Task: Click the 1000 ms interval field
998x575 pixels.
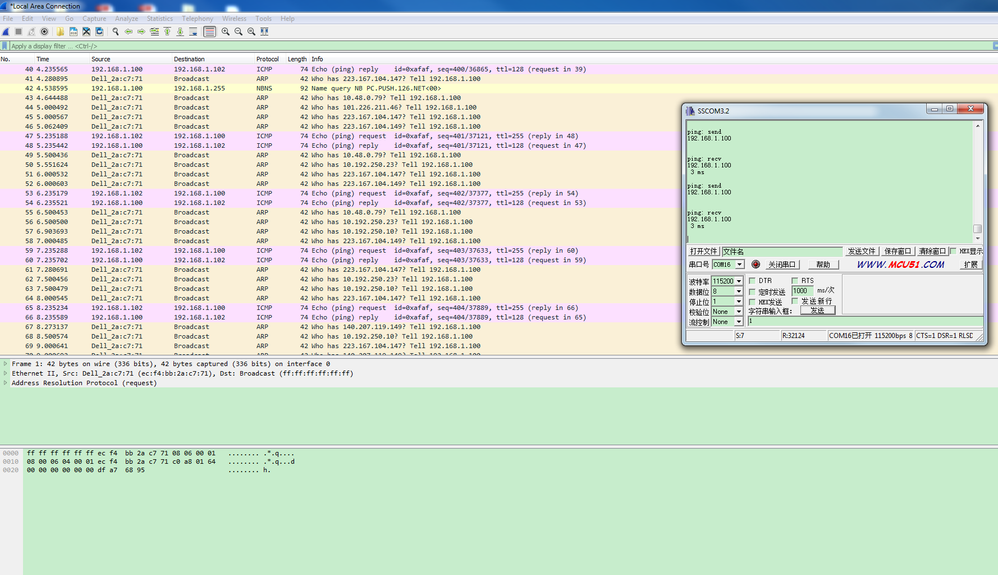Action: click(802, 290)
